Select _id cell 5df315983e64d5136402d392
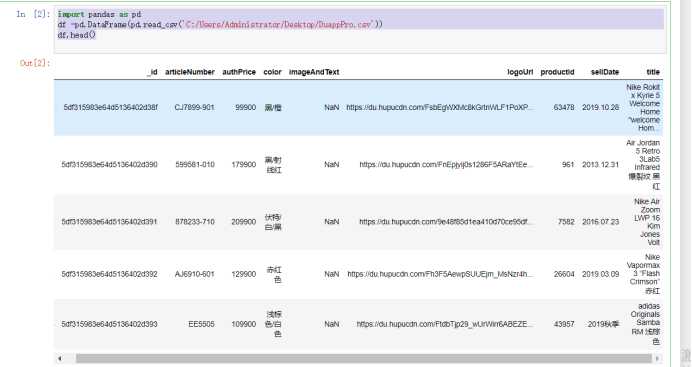 [109, 274]
